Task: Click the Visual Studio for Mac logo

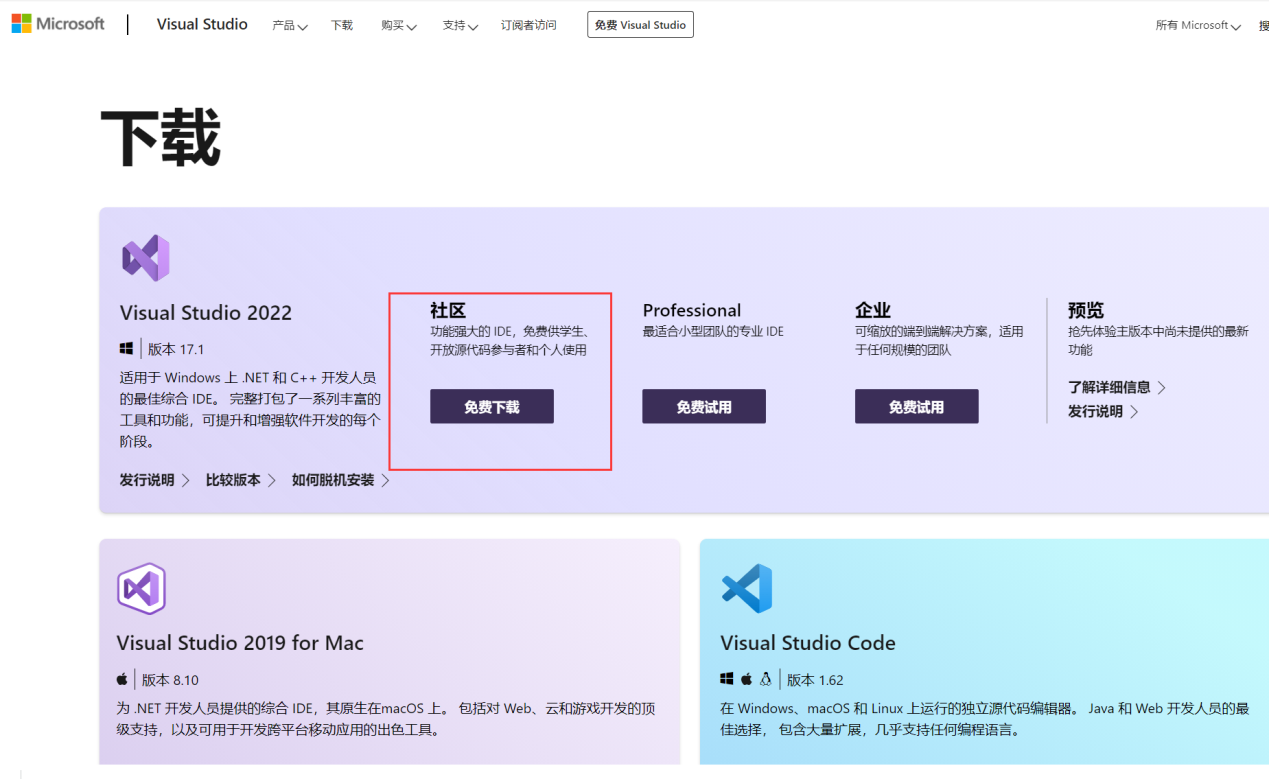Action: (x=141, y=588)
